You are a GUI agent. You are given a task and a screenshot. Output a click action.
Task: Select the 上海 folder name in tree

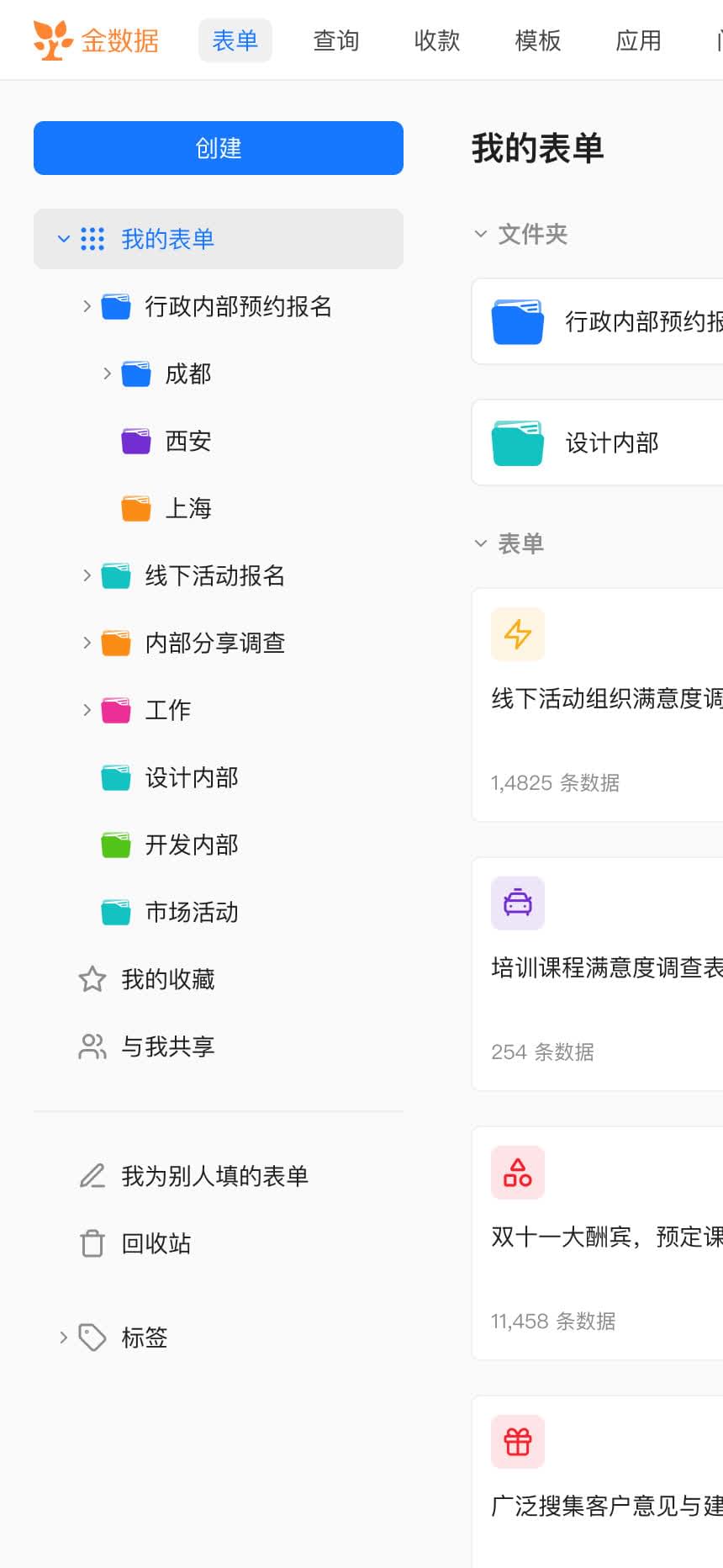click(x=188, y=508)
